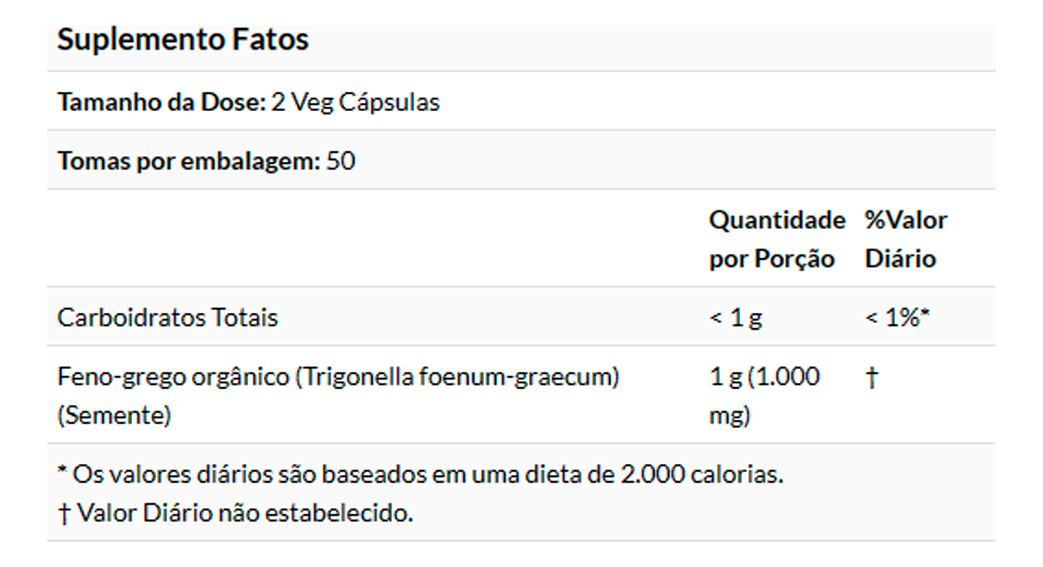Click the "< 1%*" daily value cell
Image resolution: width=1043 pixels, height=567 pixels.
click(898, 318)
